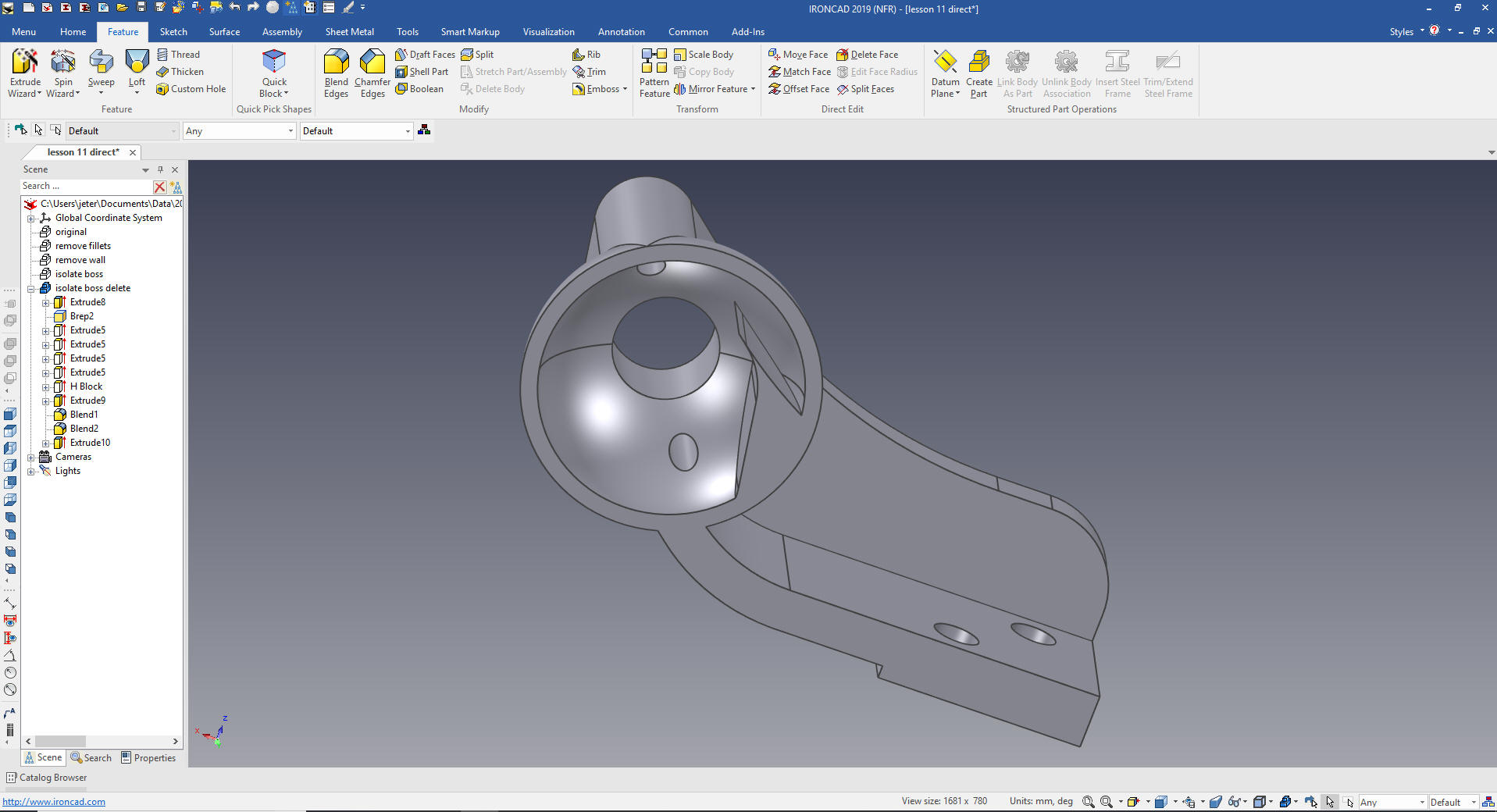The width and height of the screenshot is (1497, 812).
Task: Use the Split tool
Action: [x=477, y=55]
